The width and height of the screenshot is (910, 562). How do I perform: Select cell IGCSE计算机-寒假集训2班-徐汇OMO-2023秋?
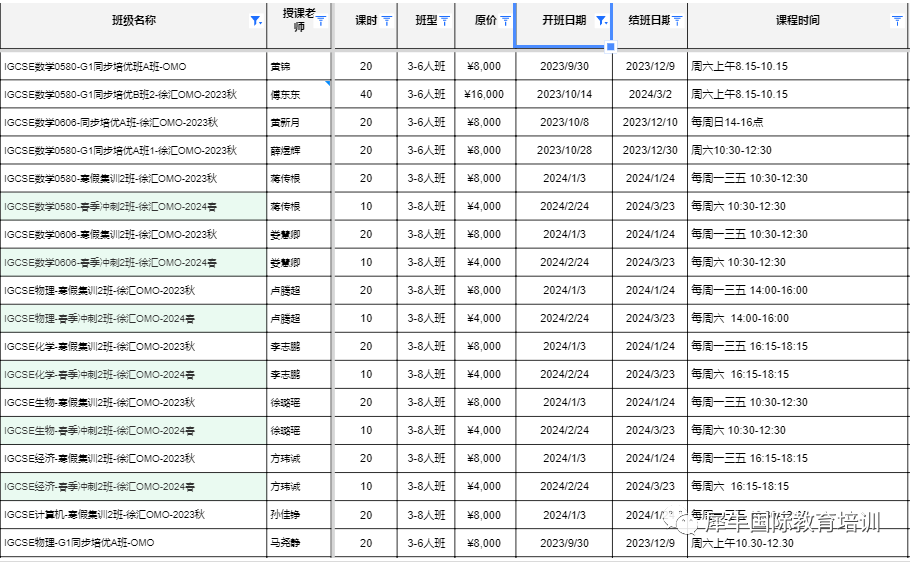(133, 514)
